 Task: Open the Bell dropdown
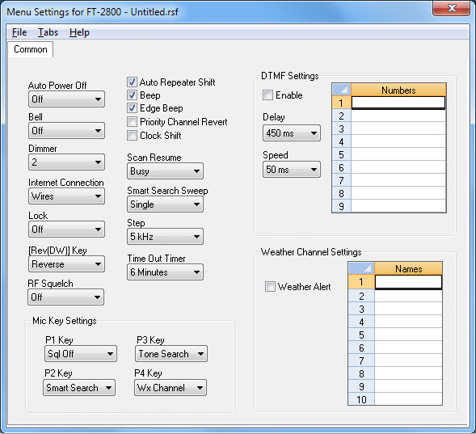tap(66, 131)
